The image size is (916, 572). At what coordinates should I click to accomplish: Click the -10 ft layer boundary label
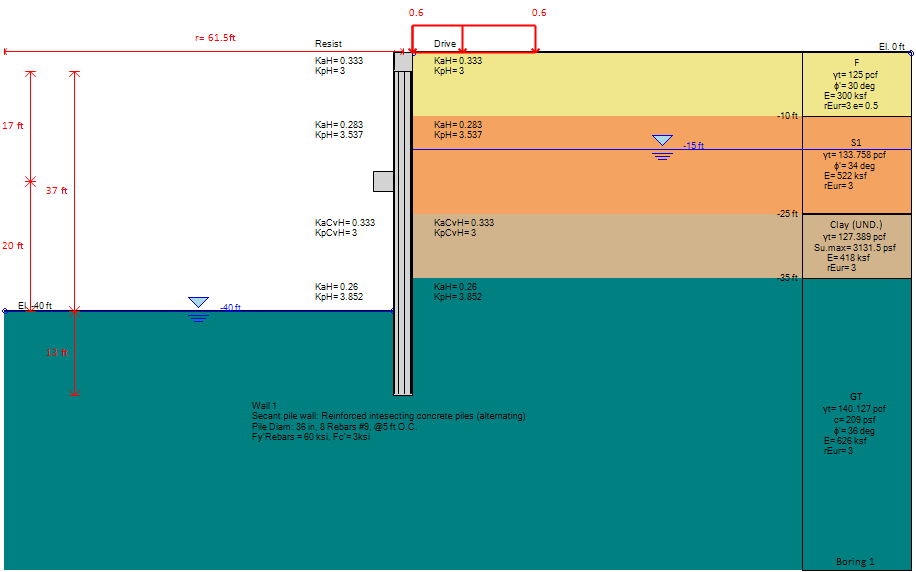click(x=787, y=116)
